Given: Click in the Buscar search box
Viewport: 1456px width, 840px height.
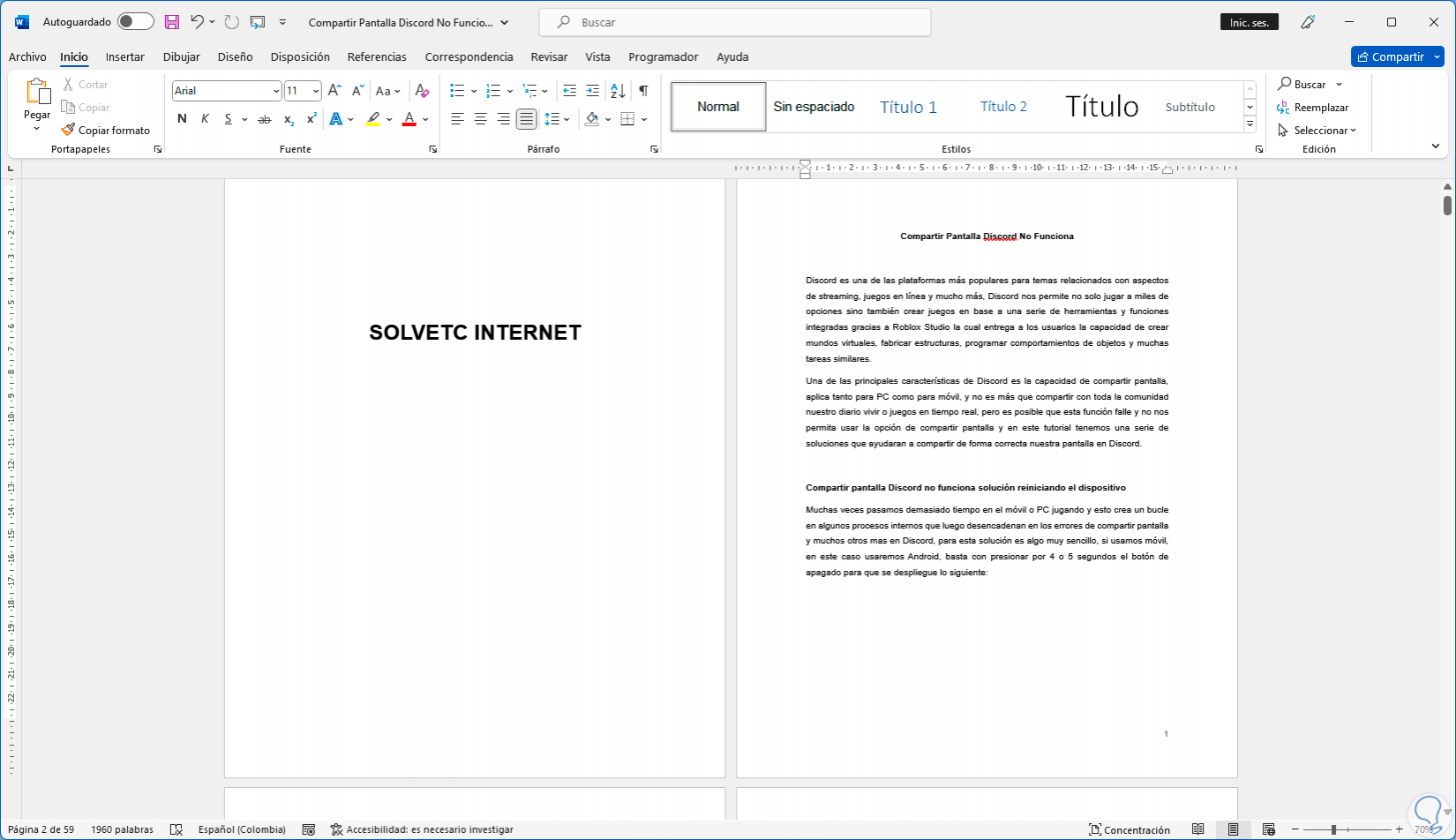Looking at the screenshot, I should [734, 22].
